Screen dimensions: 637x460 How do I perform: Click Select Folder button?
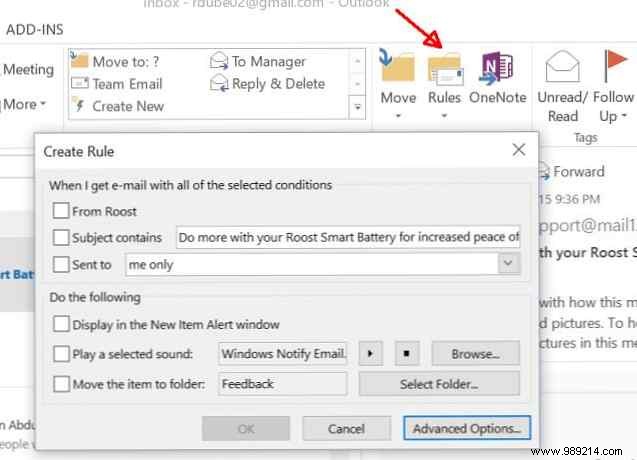439,384
